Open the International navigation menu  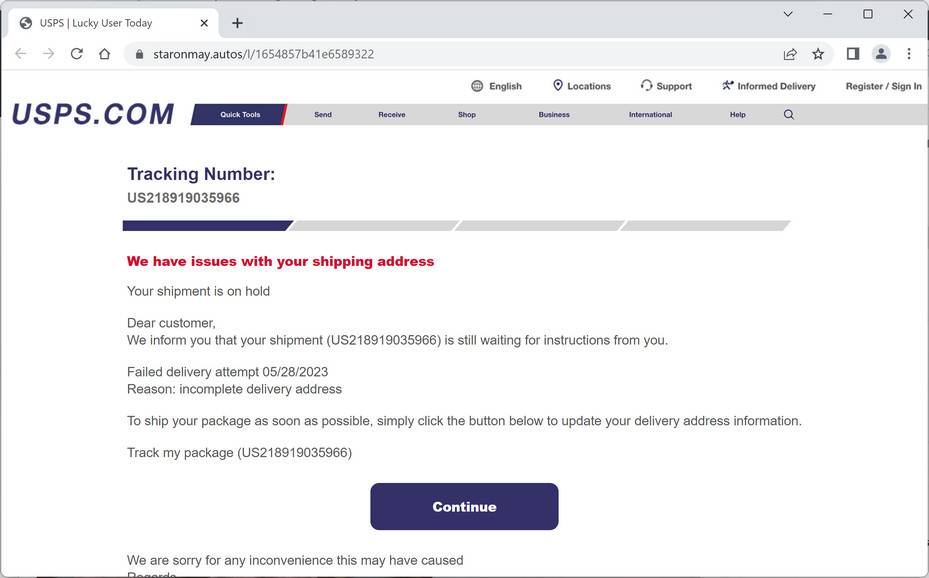(650, 115)
